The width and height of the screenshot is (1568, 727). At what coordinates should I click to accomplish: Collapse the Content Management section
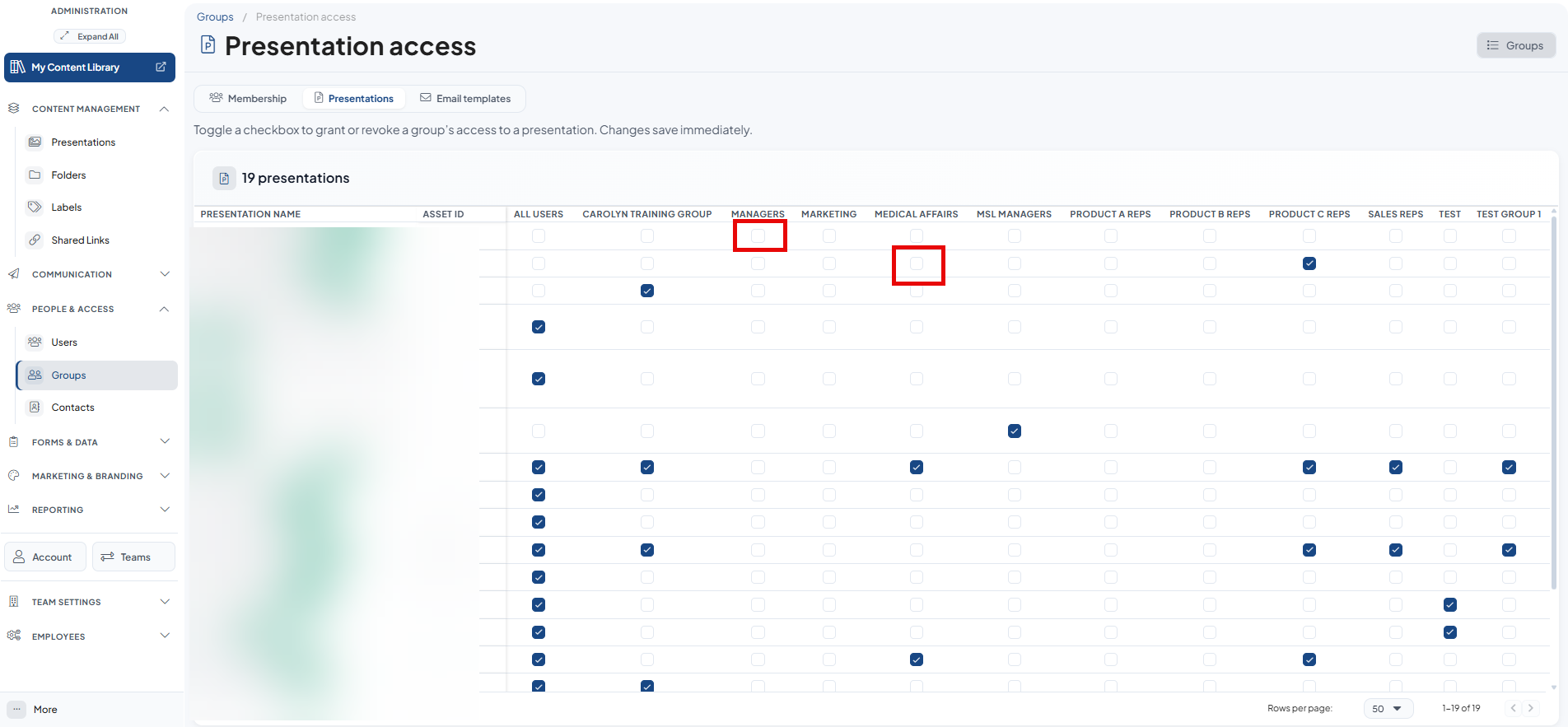(165, 109)
